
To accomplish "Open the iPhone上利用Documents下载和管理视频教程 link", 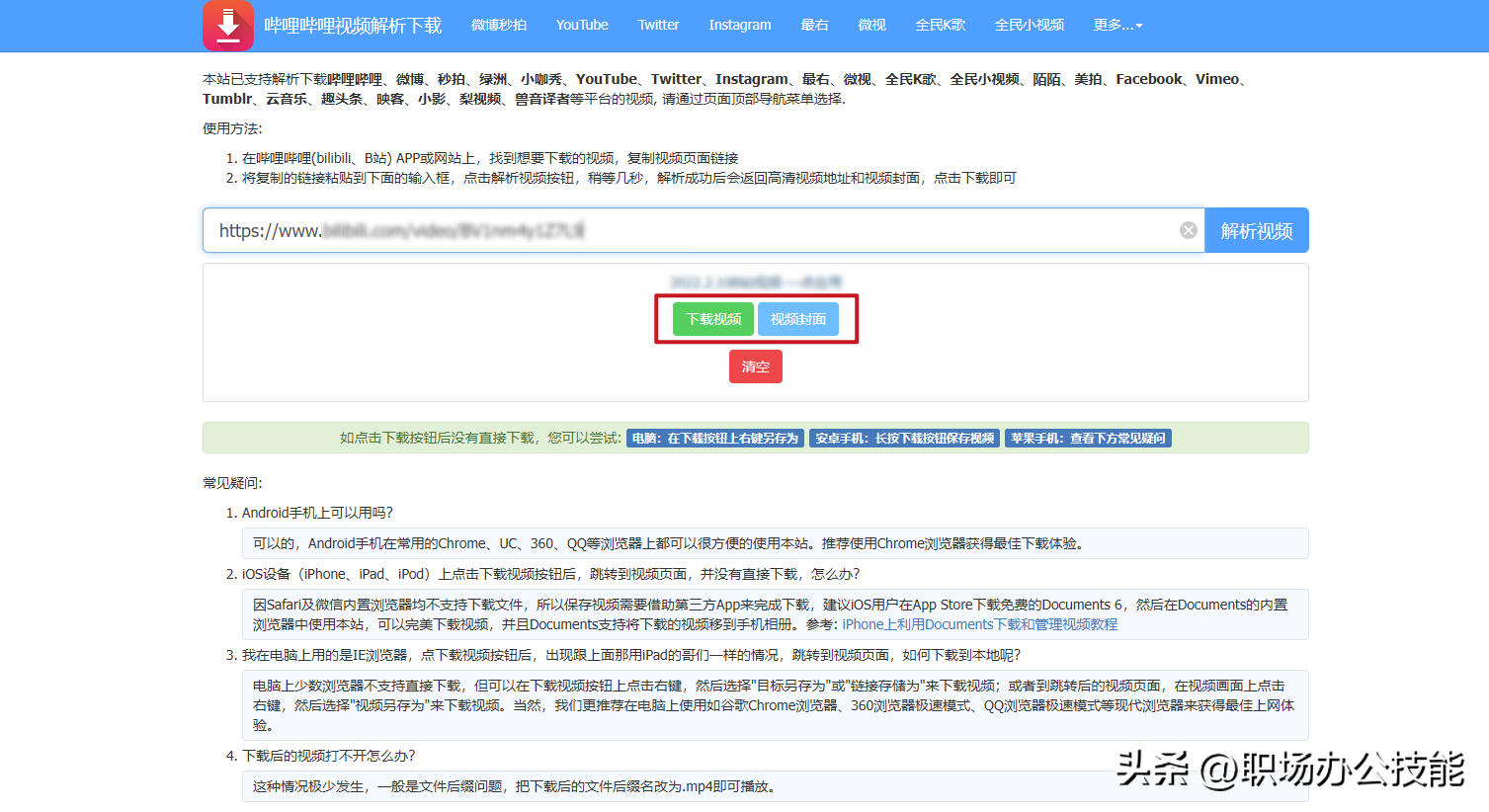I will [980, 624].
